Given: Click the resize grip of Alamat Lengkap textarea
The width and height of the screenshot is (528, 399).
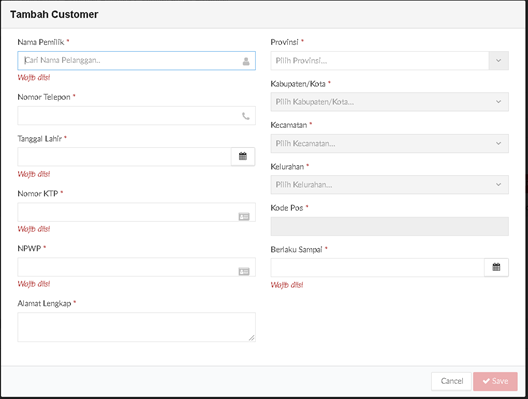Looking at the screenshot, I should [252, 338].
